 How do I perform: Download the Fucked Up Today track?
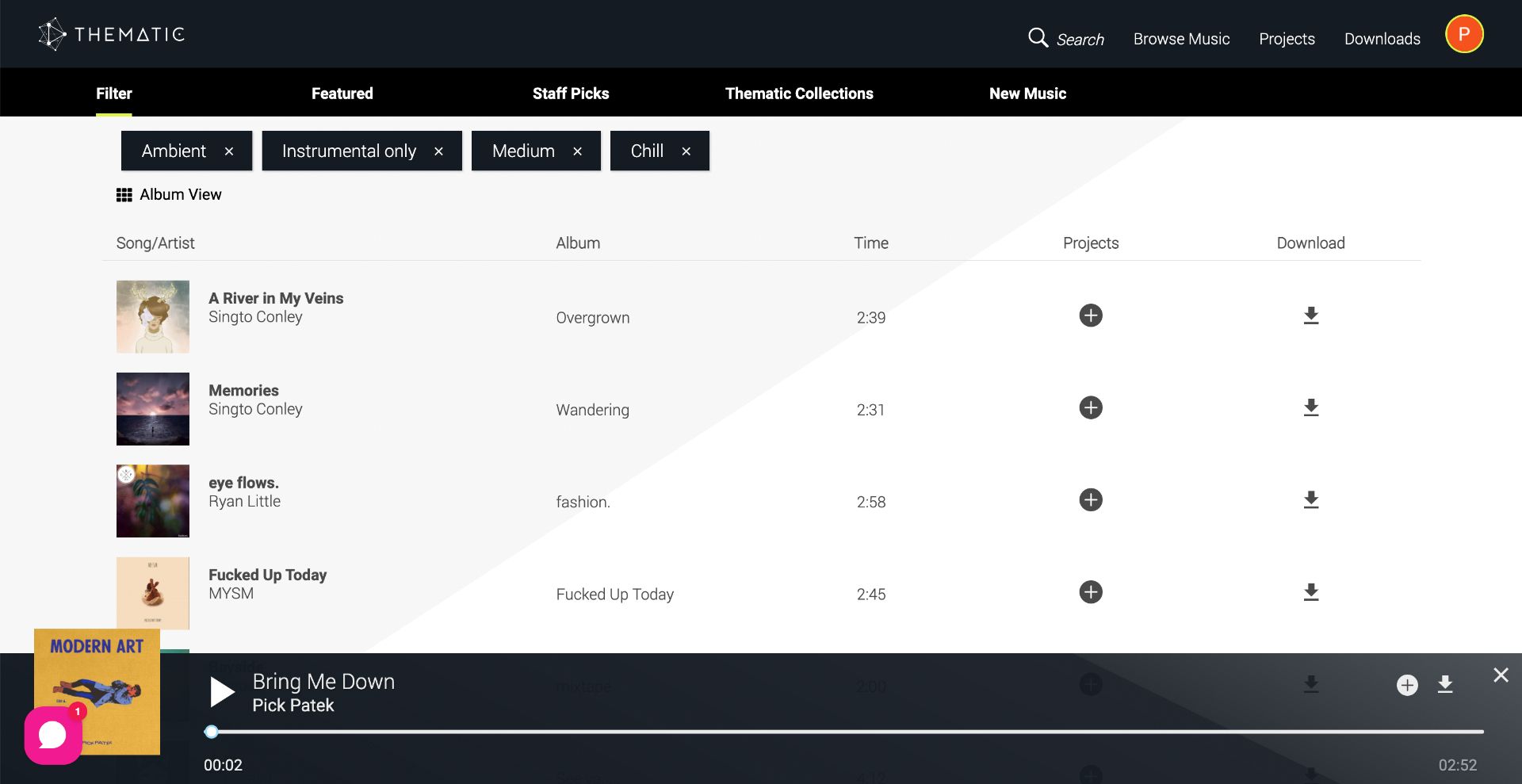(x=1311, y=592)
